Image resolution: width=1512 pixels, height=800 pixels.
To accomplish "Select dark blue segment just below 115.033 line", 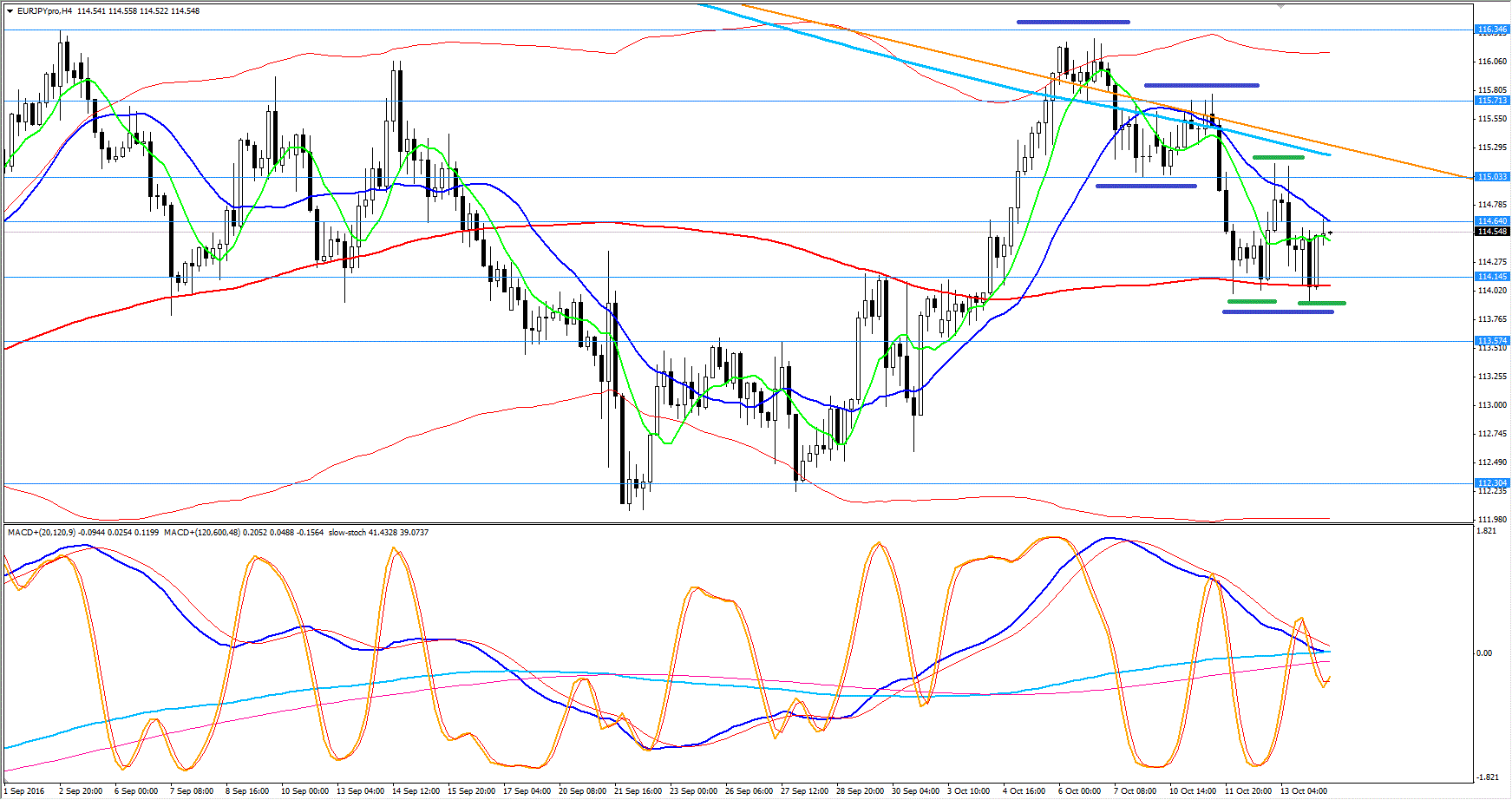I will click(x=1146, y=186).
